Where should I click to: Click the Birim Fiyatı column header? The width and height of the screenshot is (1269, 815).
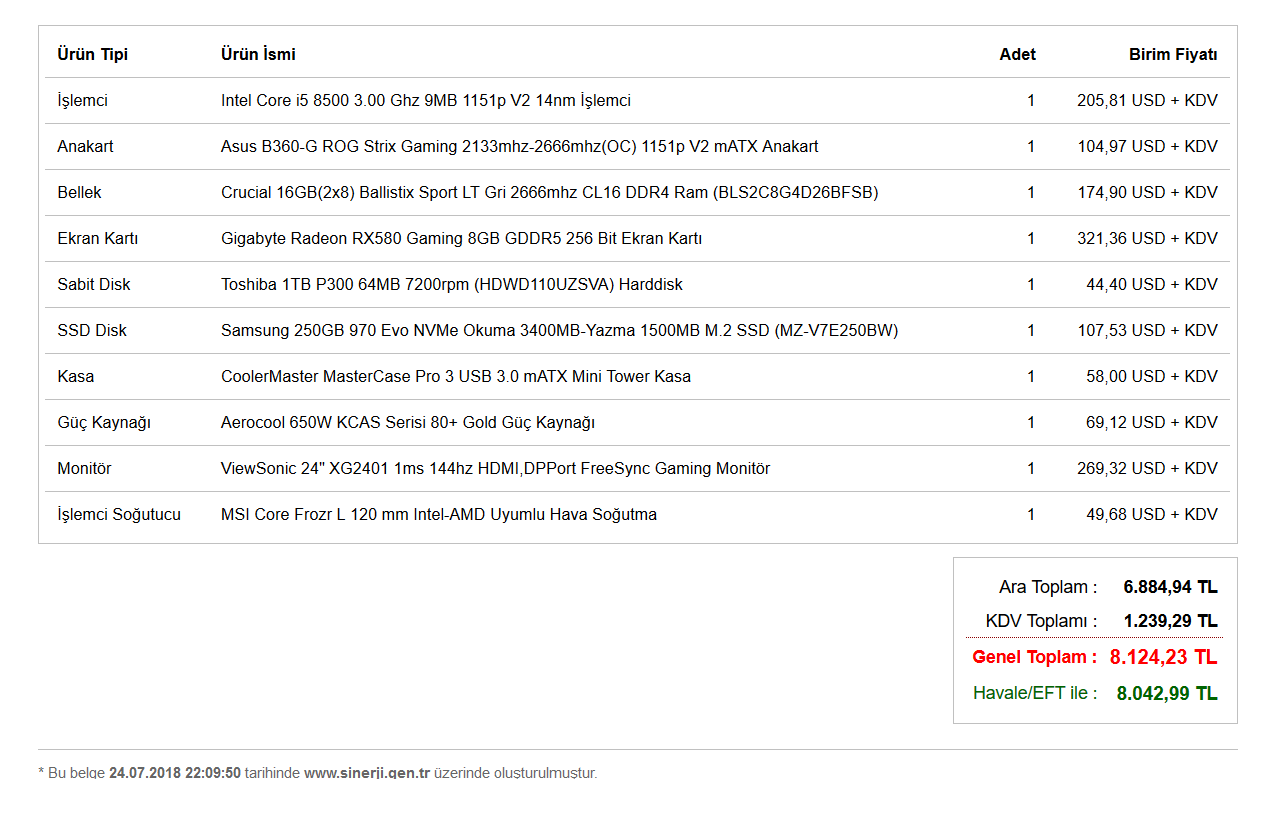tap(1173, 54)
